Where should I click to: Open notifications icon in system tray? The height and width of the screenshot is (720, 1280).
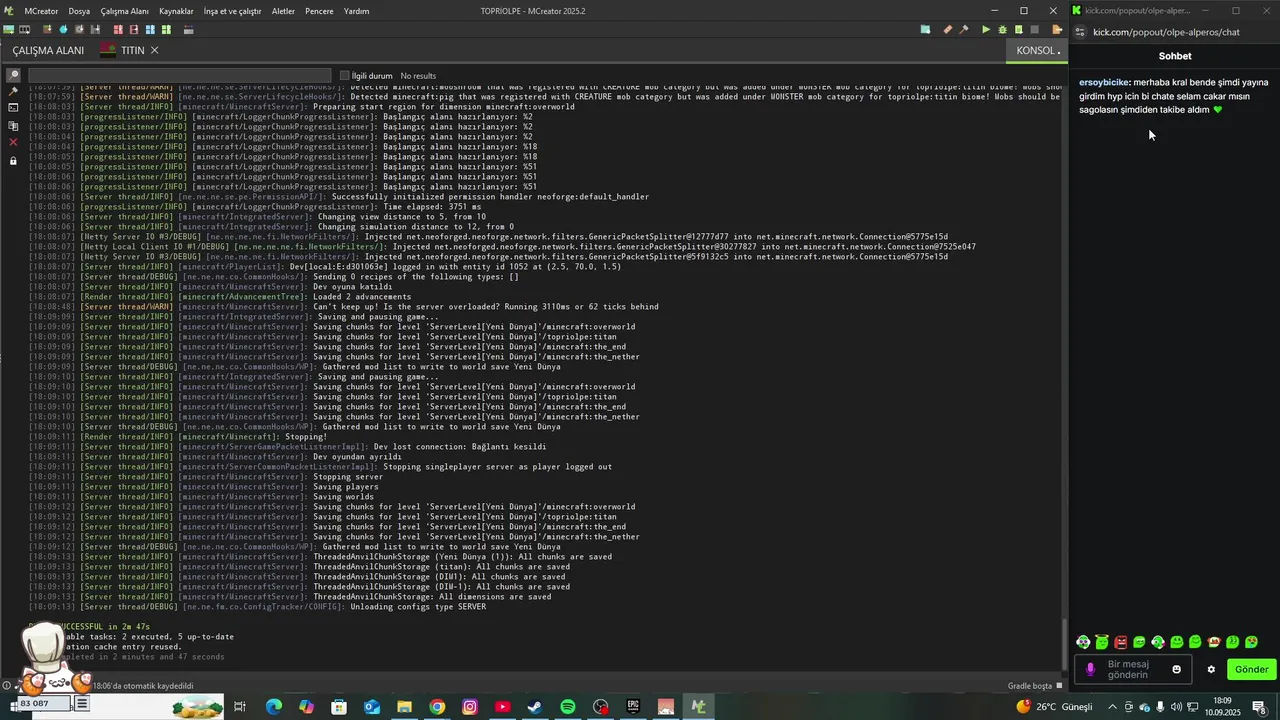(1260, 707)
